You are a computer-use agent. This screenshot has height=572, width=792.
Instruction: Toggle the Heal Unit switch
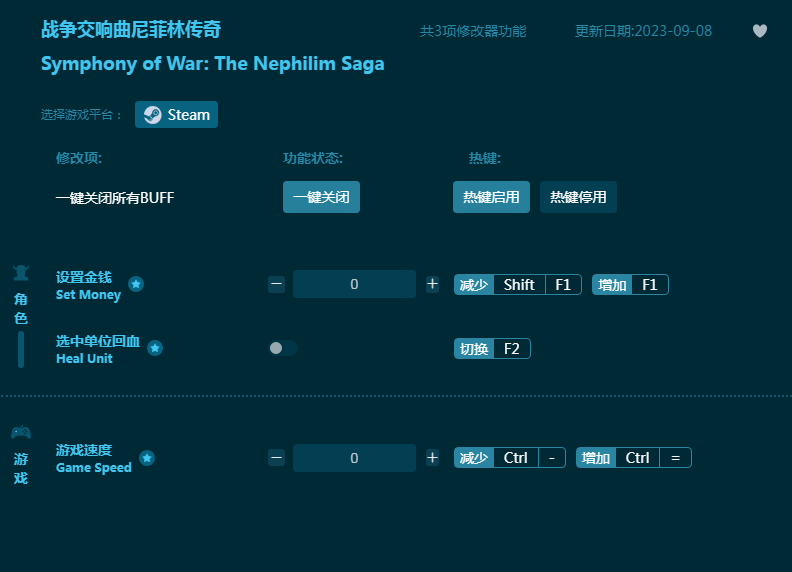pos(283,348)
